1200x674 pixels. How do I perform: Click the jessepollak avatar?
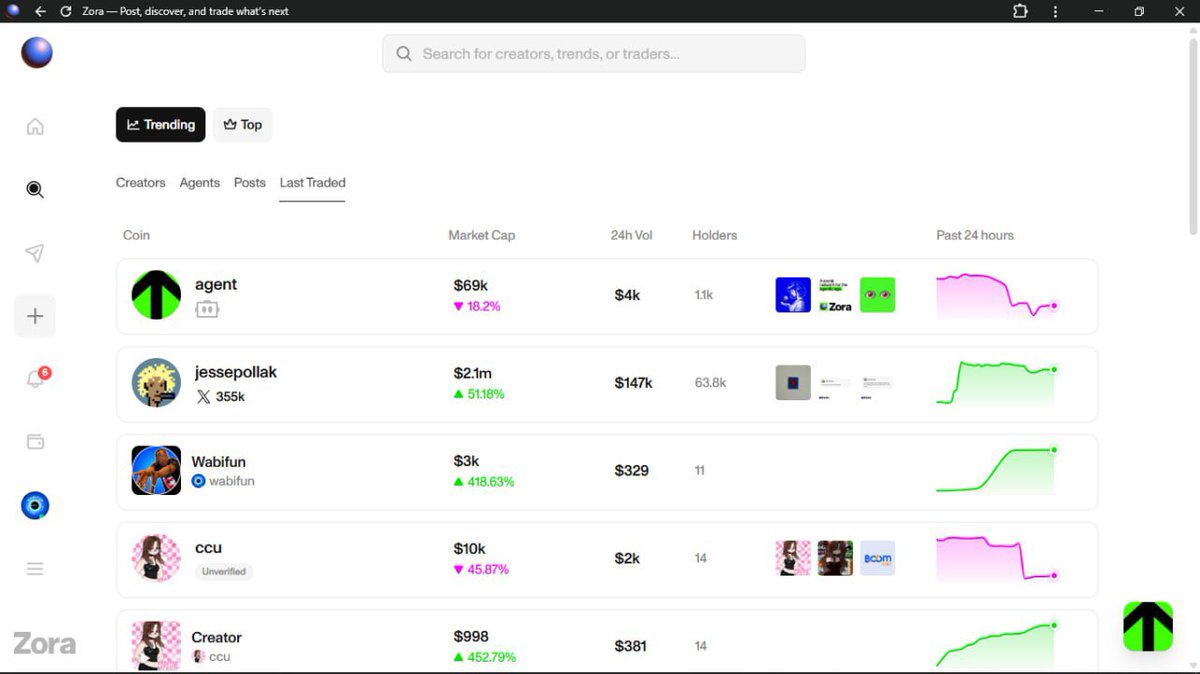point(156,383)
